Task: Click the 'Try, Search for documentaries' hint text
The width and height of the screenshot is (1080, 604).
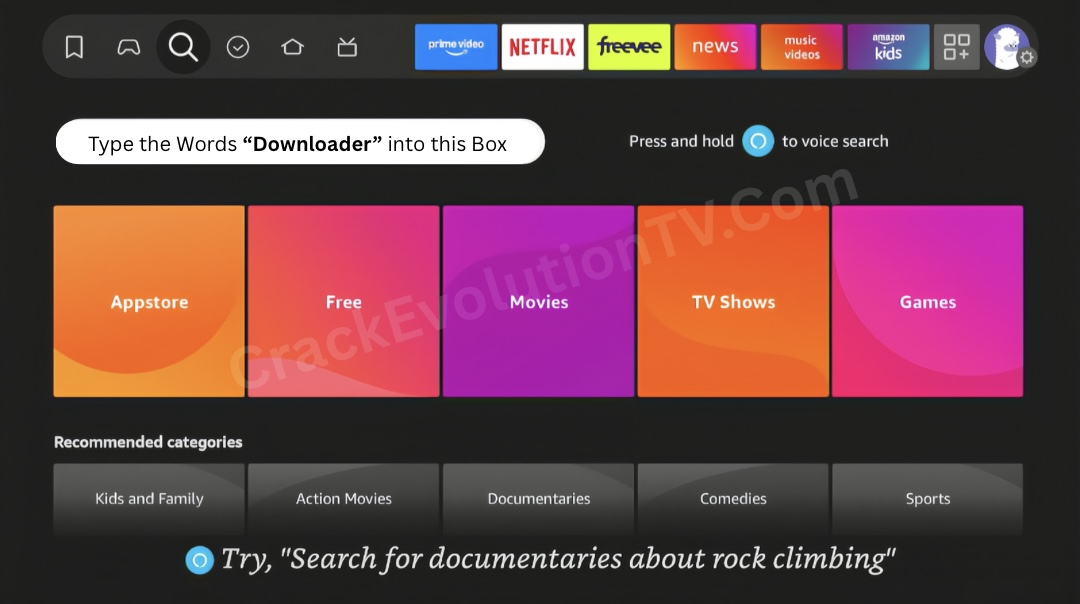Action: [x=559, y=559]
